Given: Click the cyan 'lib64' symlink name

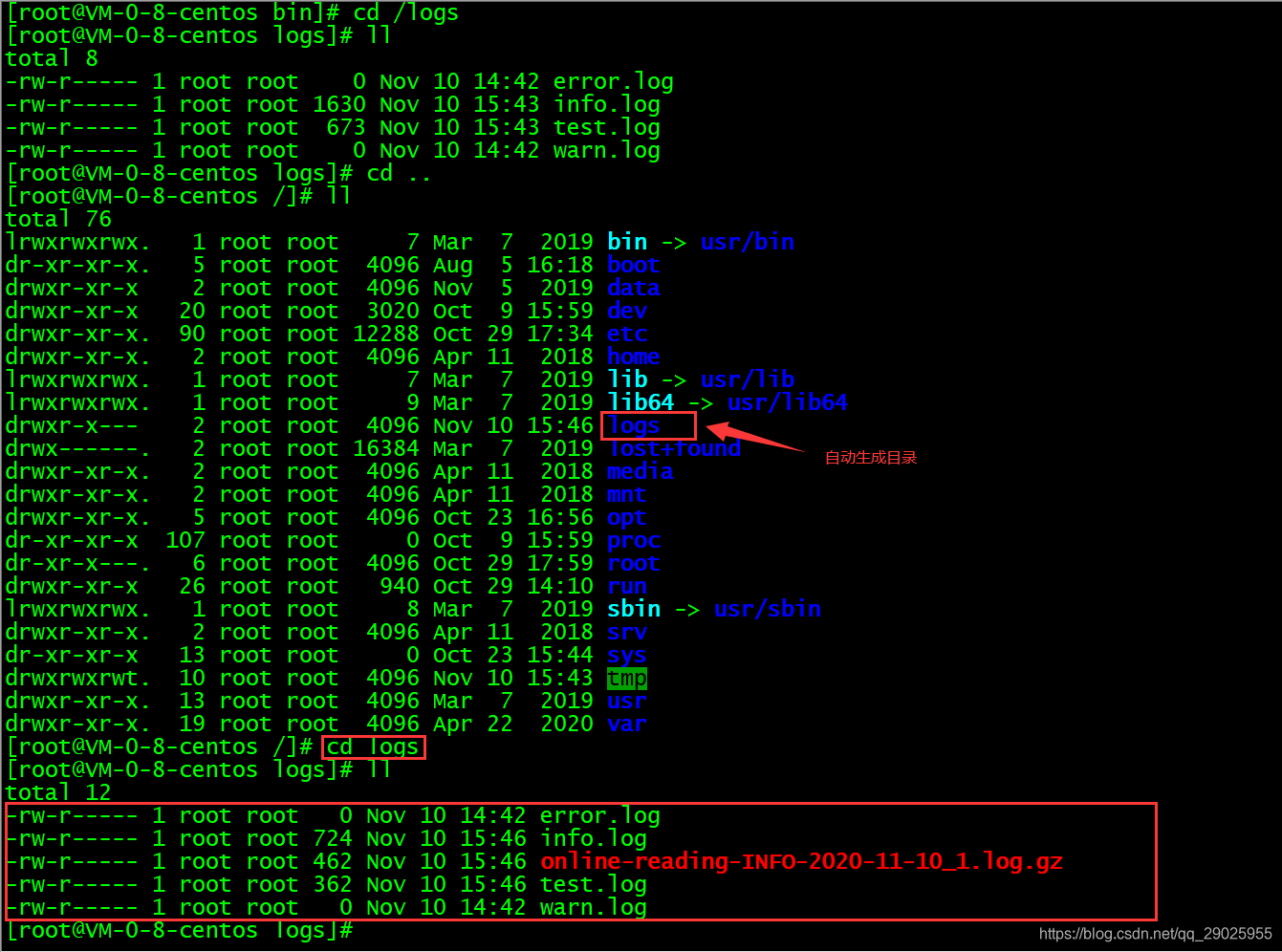Looking at the screenshot, I should tap(641, 403).
